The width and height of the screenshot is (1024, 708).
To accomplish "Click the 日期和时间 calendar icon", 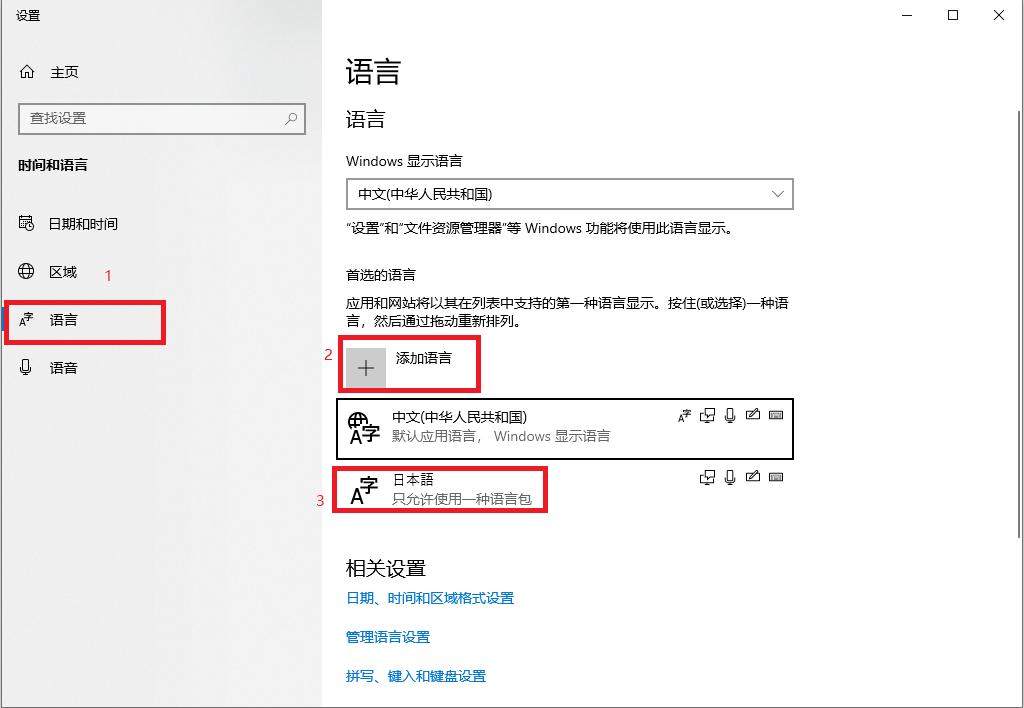I will [26, 223].
